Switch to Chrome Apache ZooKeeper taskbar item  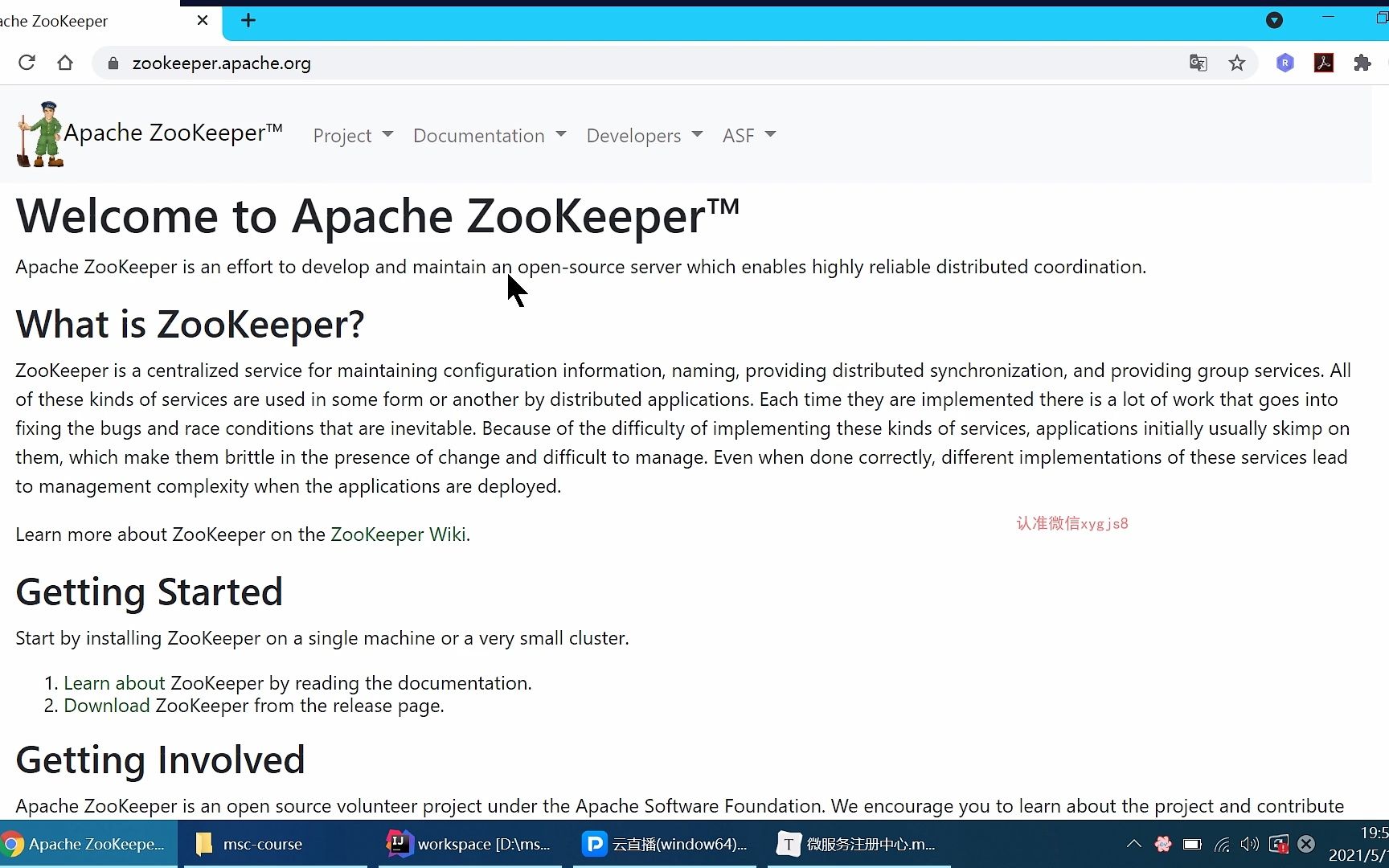[x=88, y=844]
